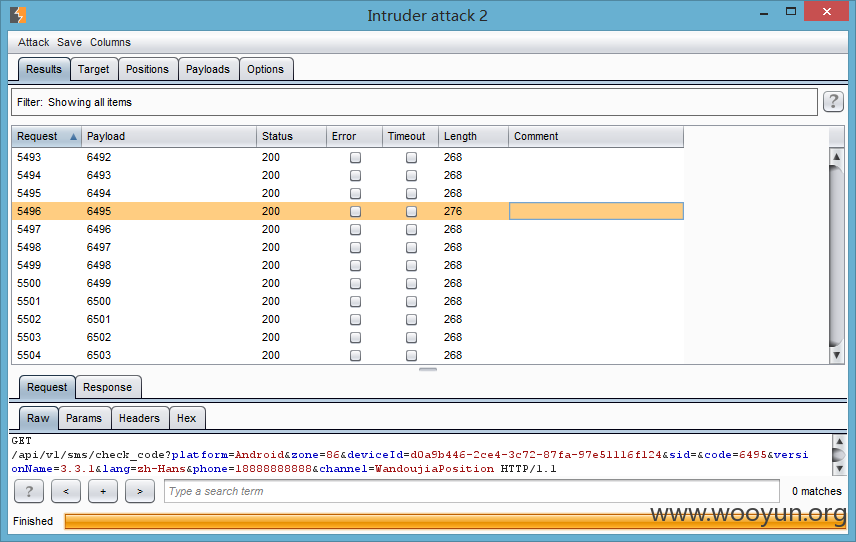Click the Filter: Showing all items bar
Viewport: 856px width, 542px height.
pos(414,102)
